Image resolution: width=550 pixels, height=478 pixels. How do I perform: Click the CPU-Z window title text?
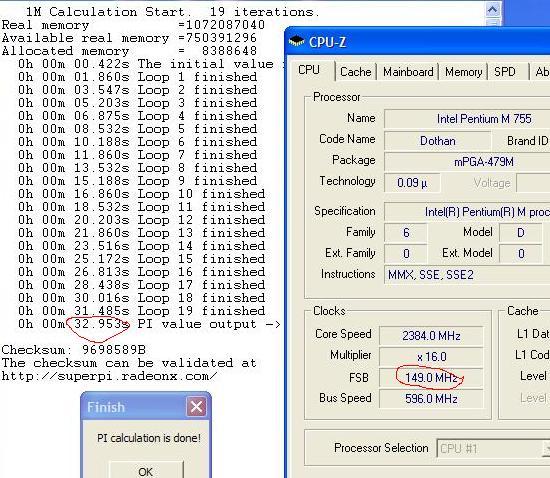pos(327,42)
